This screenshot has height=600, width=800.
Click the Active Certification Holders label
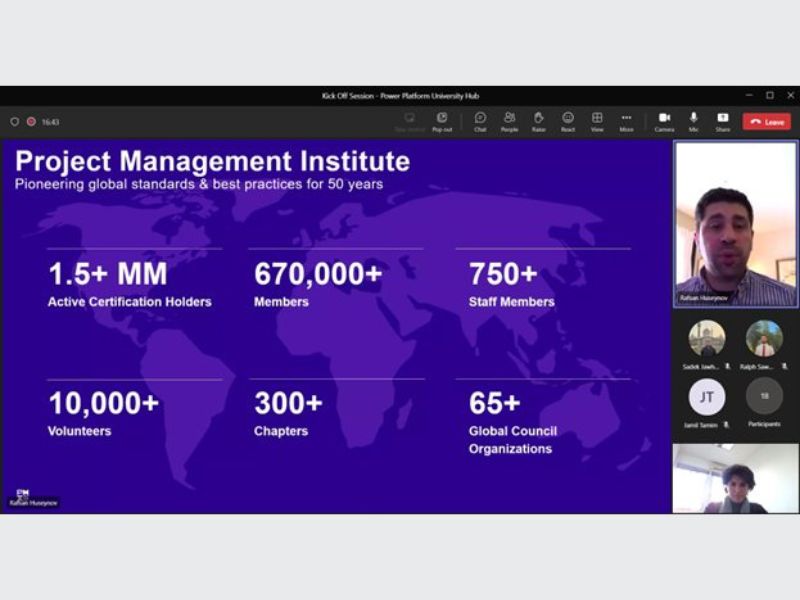point(130,302)
